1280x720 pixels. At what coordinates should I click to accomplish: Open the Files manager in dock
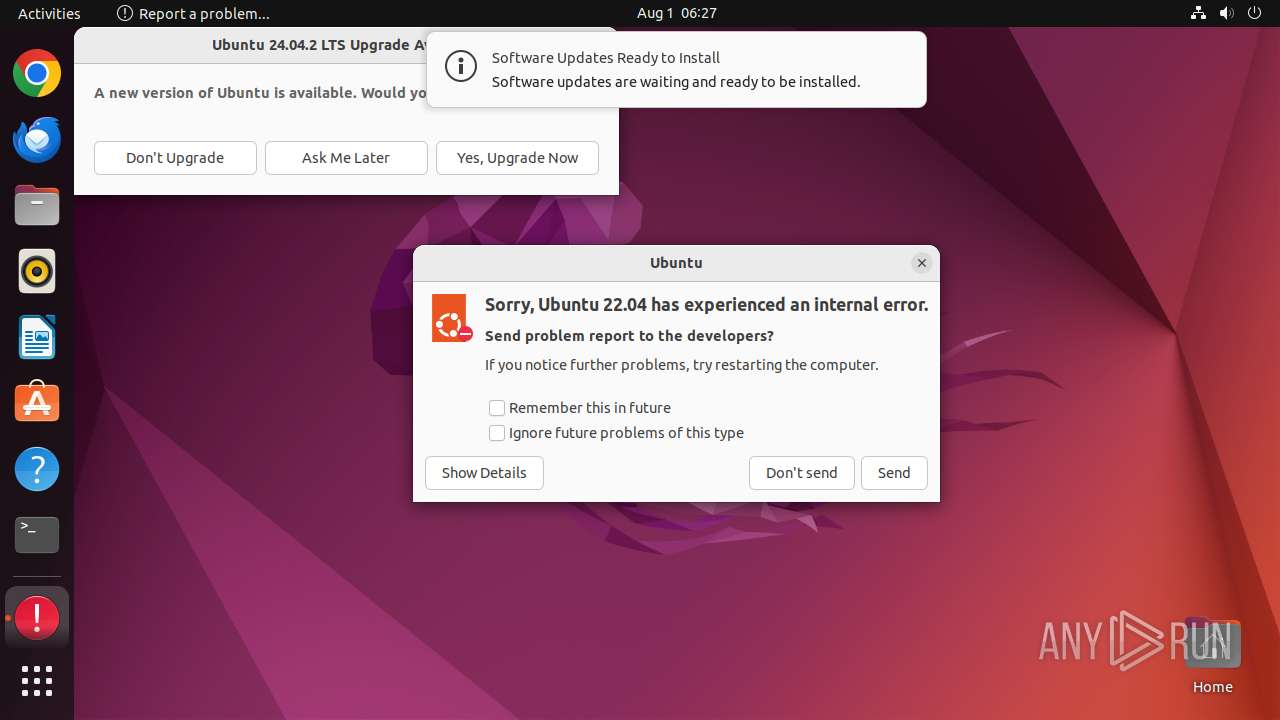tap(37, 206)
